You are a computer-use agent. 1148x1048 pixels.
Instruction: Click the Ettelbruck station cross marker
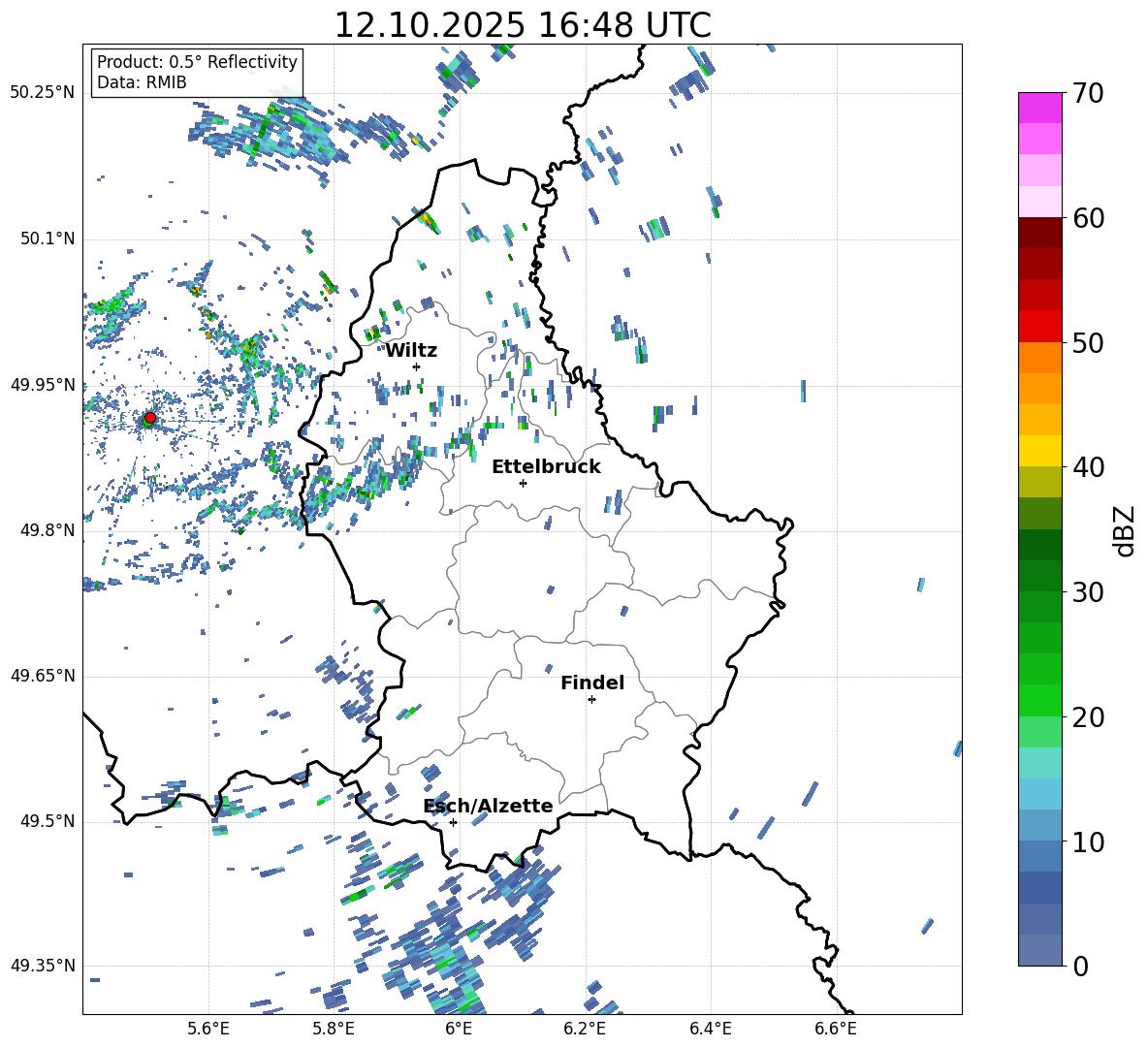pos(523,483)
